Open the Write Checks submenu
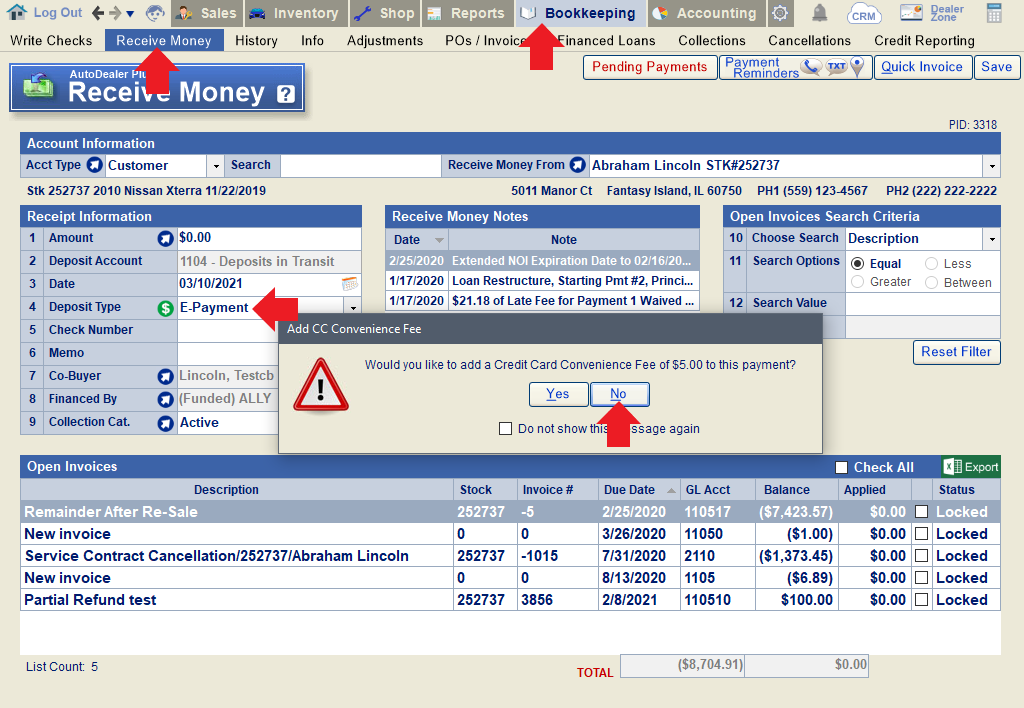This screenshot has height=708, width=1024. pos(52,40)
